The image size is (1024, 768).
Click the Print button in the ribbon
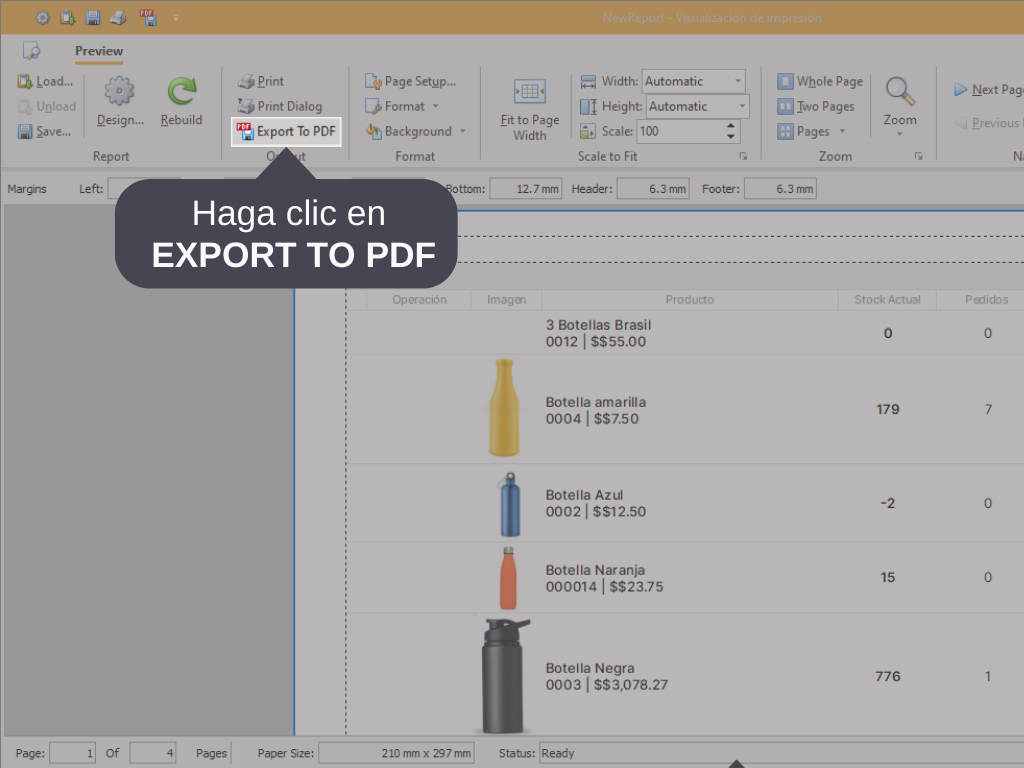pyautogui.click(x=261, y=81)
